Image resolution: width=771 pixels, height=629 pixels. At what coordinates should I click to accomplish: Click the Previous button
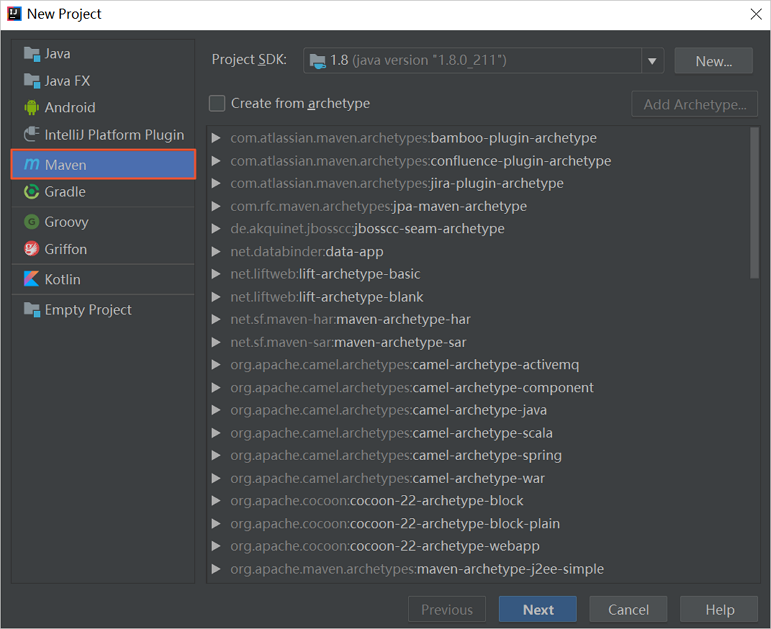point(447,610)
